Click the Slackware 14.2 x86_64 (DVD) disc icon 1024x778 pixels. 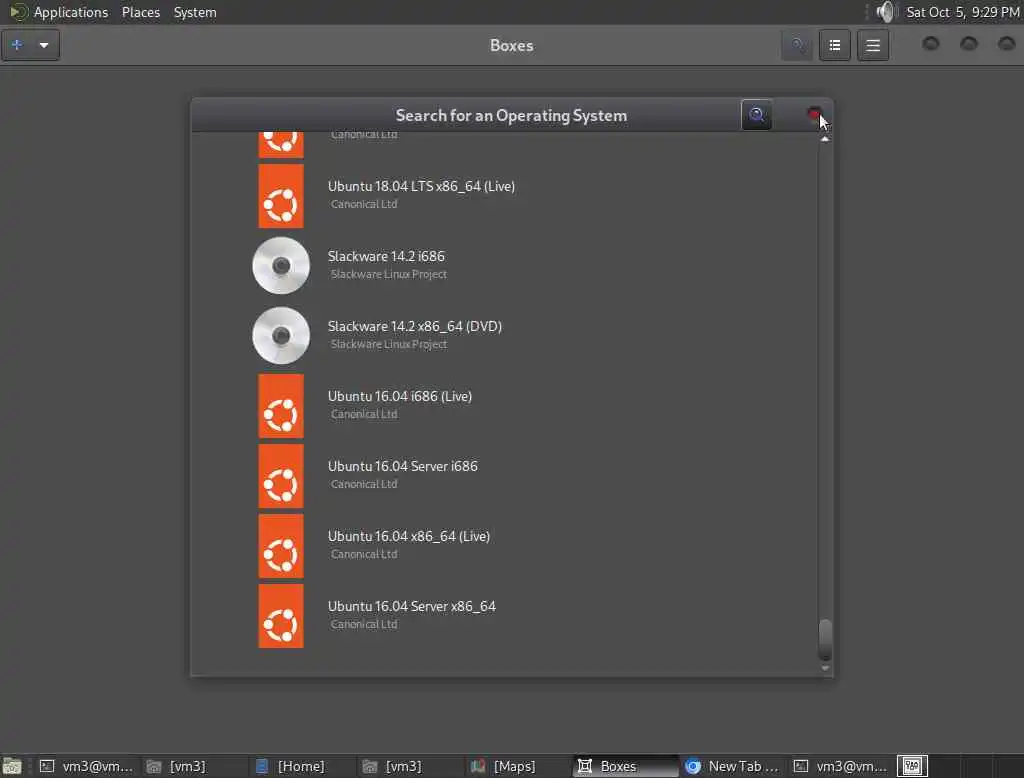point(281,335)
